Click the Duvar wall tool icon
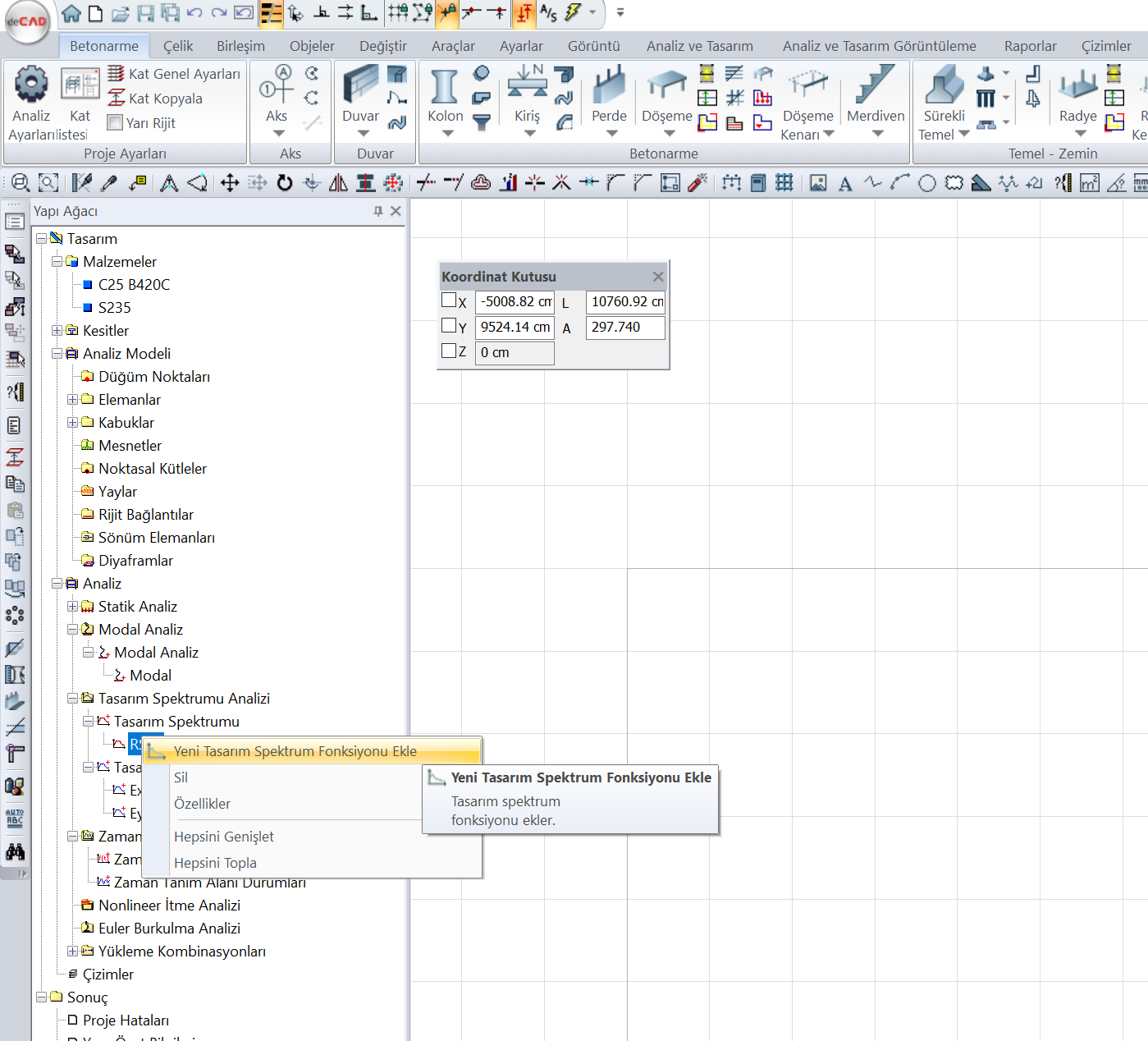 tap(360, 85)
